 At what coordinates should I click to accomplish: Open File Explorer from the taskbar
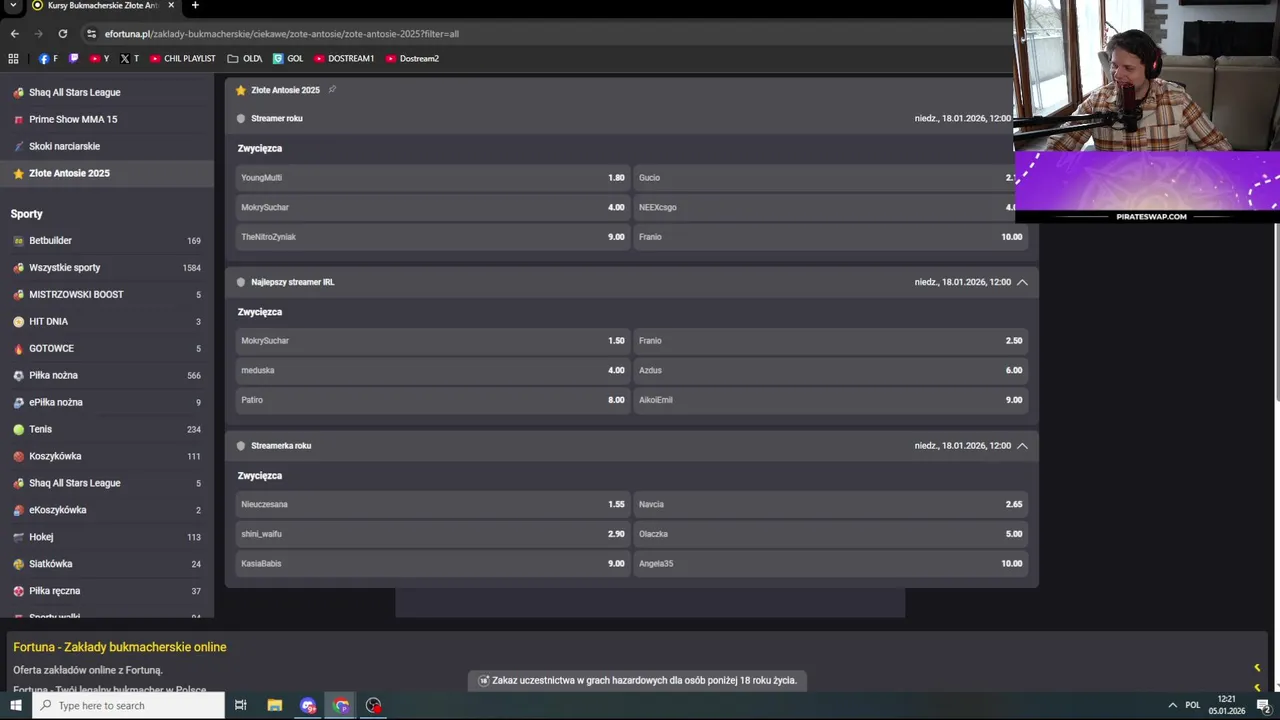(275, 705)
